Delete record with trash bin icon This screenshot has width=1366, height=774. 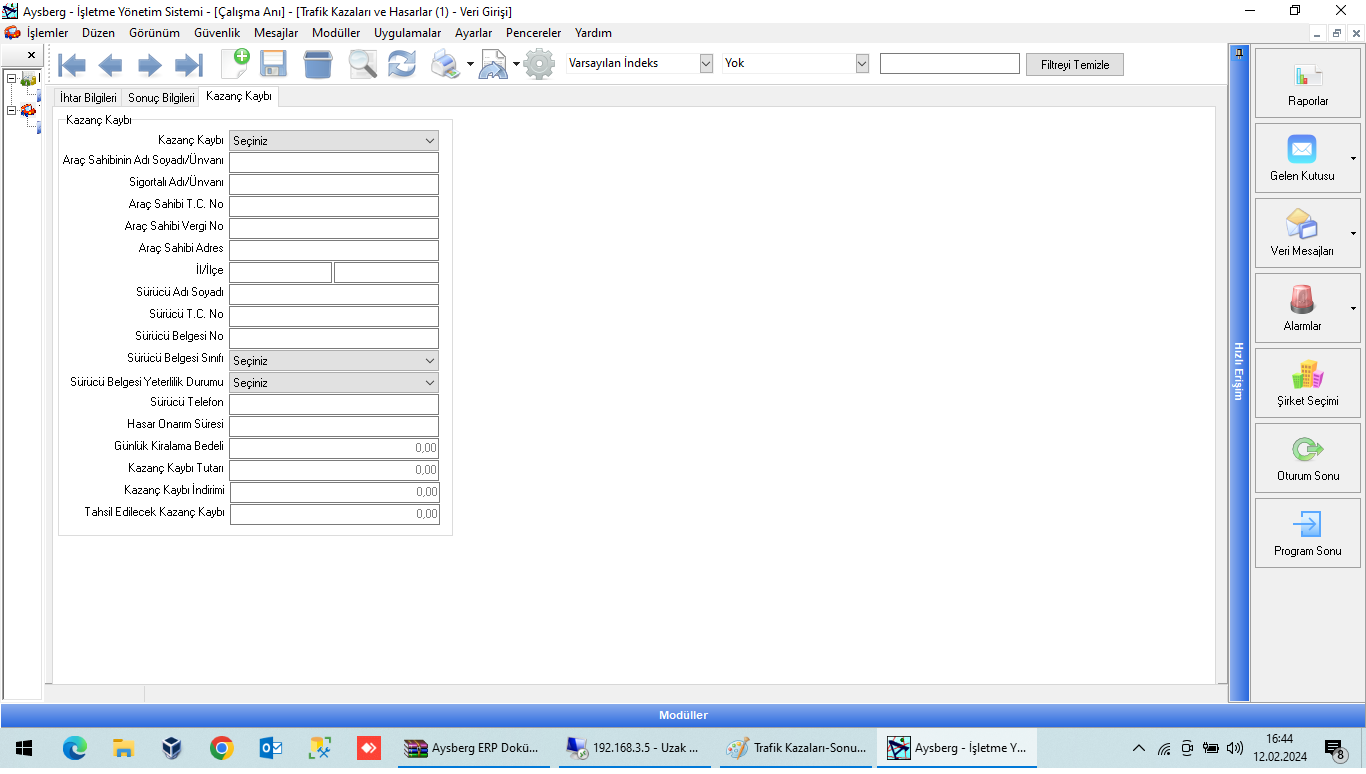[x=318, y=65]
